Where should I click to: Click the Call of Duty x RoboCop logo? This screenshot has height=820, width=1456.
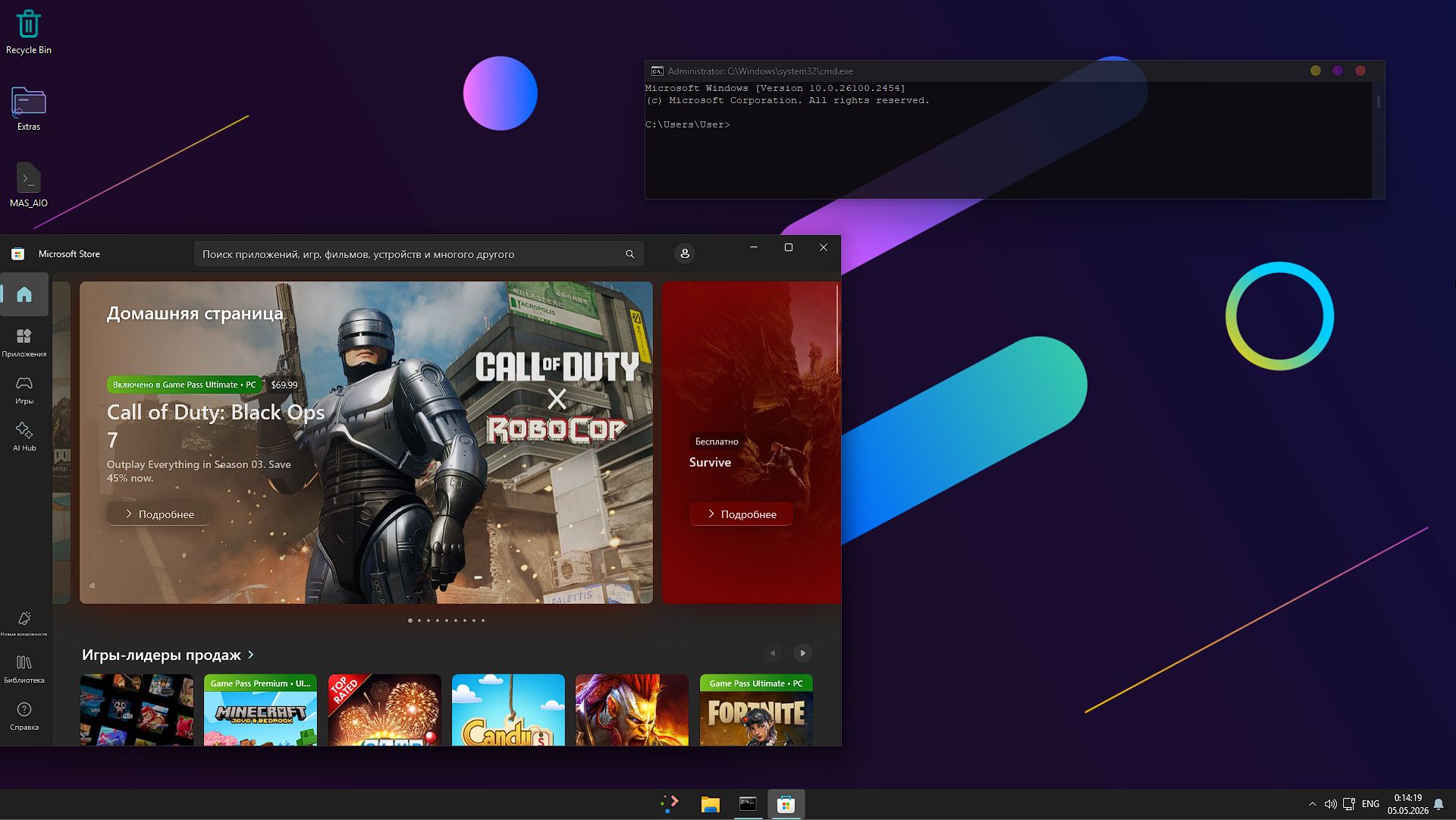pos(557,398)
